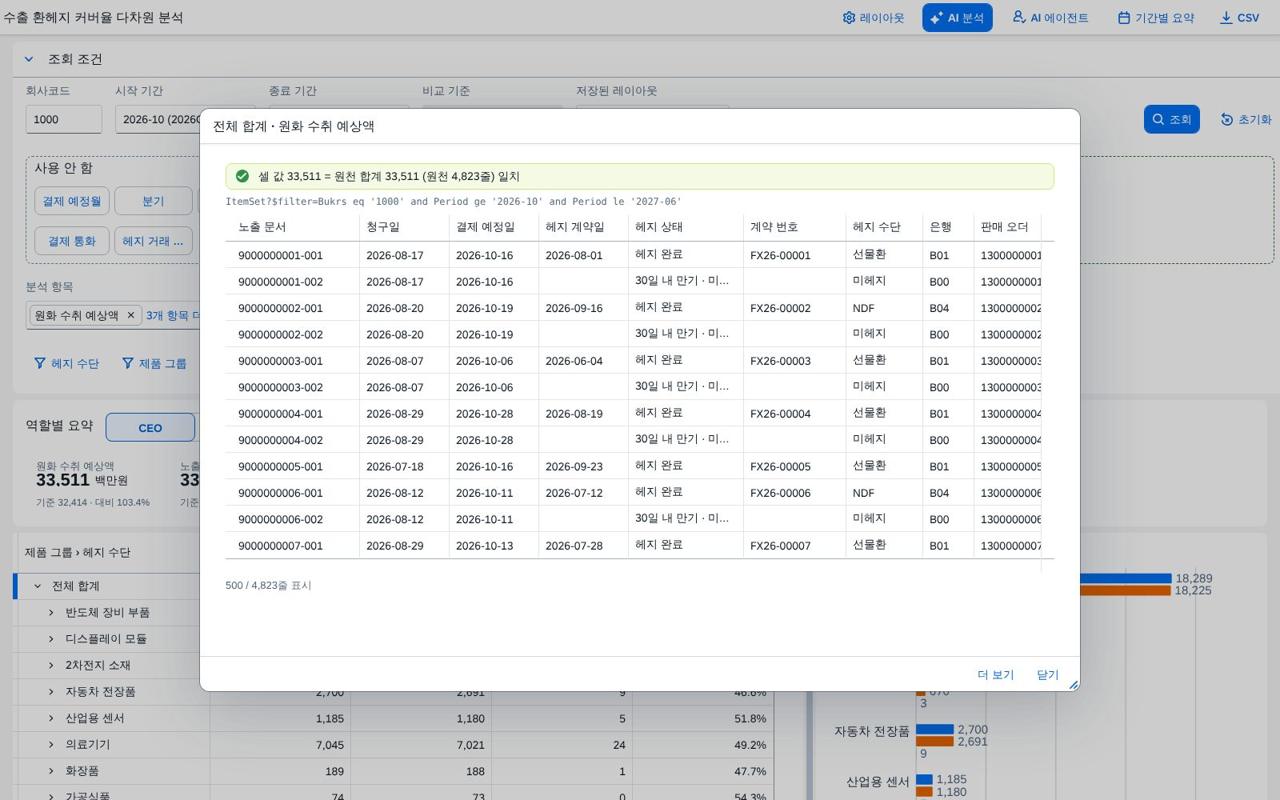The width and height of the screenshot is (1280, 800).
Task: Click the 조회 search button
Action: tap(1171, 119)
